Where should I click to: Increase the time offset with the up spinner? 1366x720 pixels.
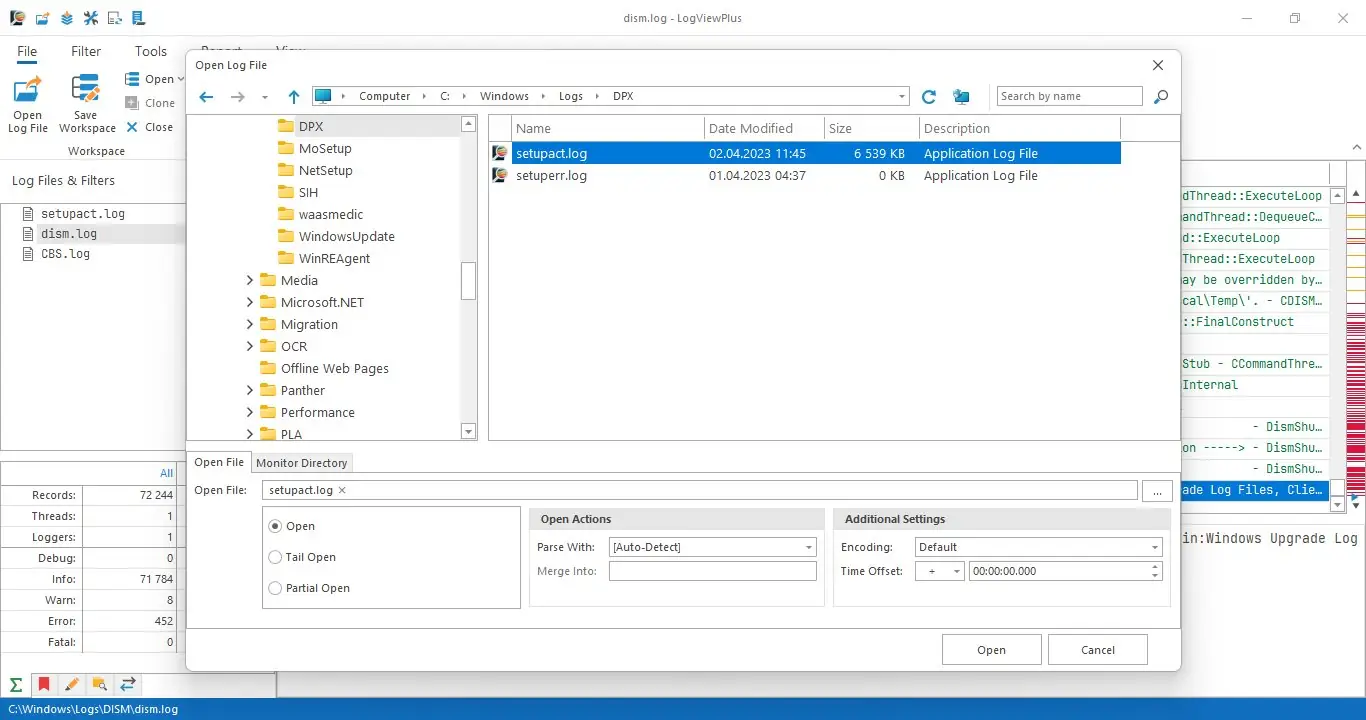pyautogui.click(x=1156, y=567)
